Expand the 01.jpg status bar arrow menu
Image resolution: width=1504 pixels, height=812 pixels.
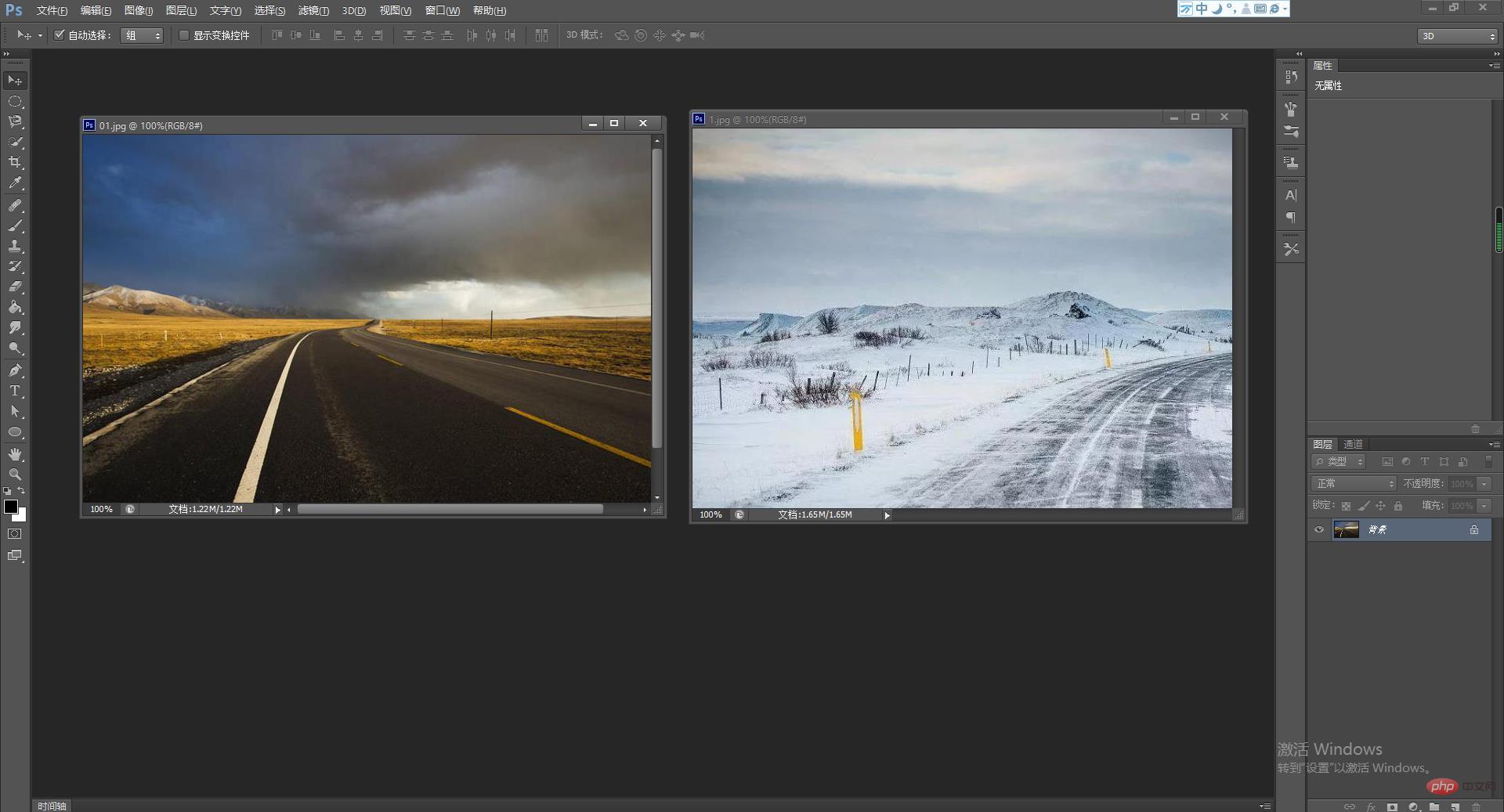pyautogui.click(x=277, y=510)
